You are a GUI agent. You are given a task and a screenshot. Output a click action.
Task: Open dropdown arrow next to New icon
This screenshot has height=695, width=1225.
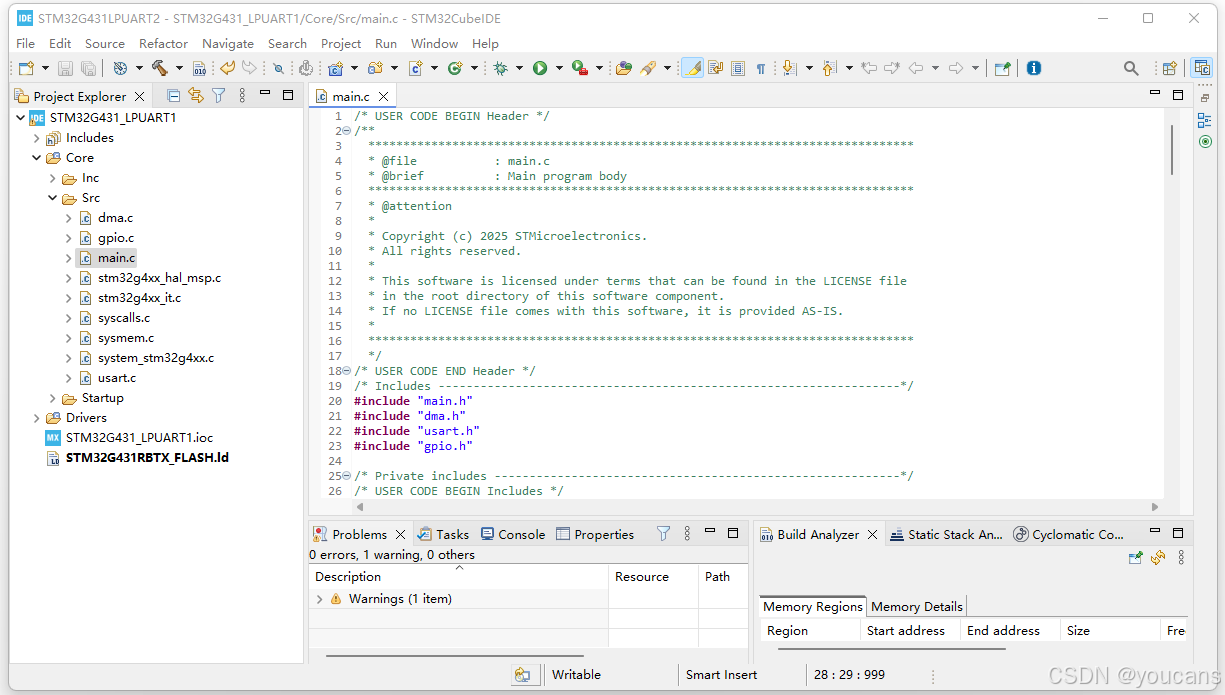click(45, 68)
